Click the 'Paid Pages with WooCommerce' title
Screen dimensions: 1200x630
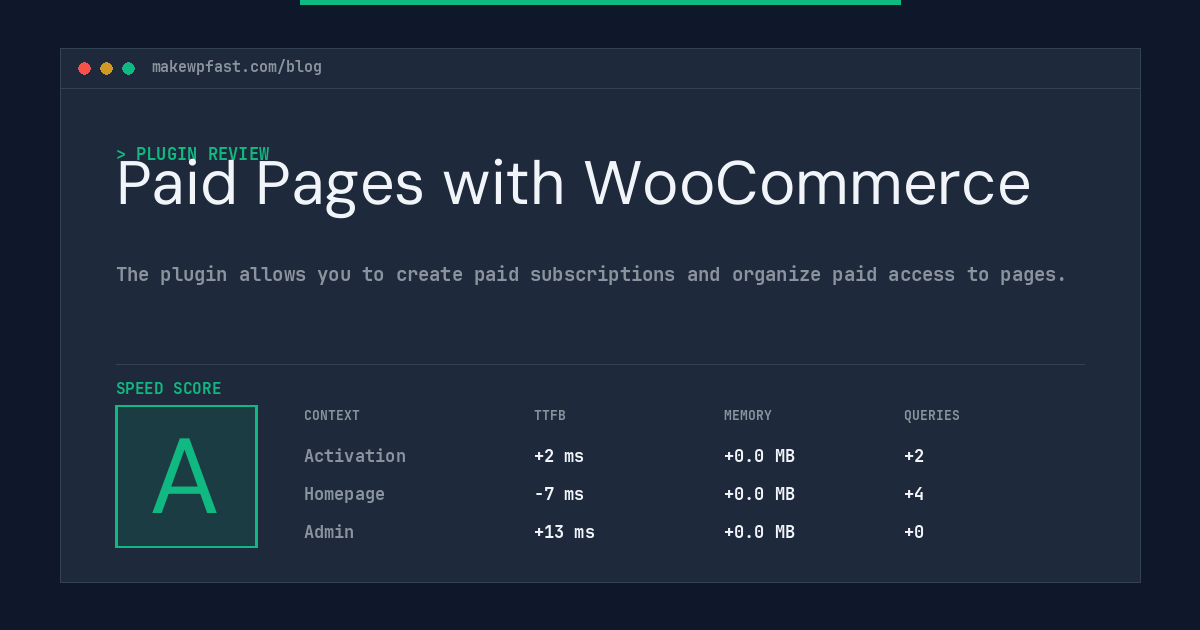click(x=573, y=184)
